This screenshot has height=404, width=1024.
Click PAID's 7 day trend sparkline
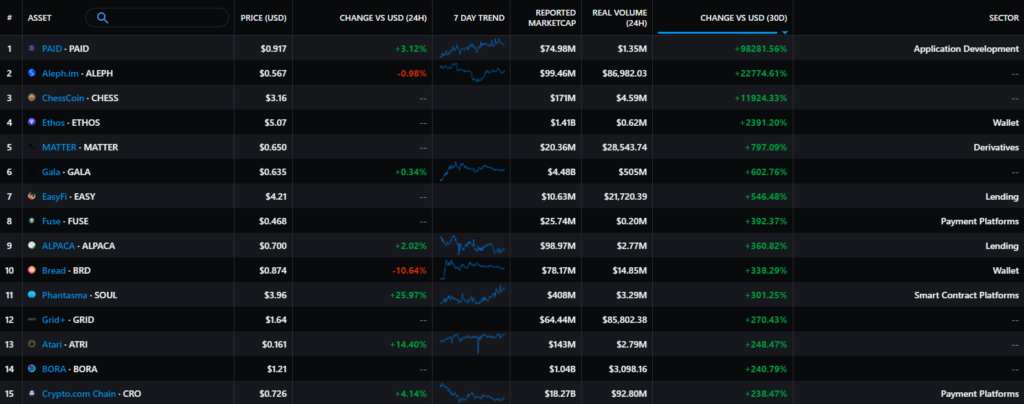pos(472,48)
